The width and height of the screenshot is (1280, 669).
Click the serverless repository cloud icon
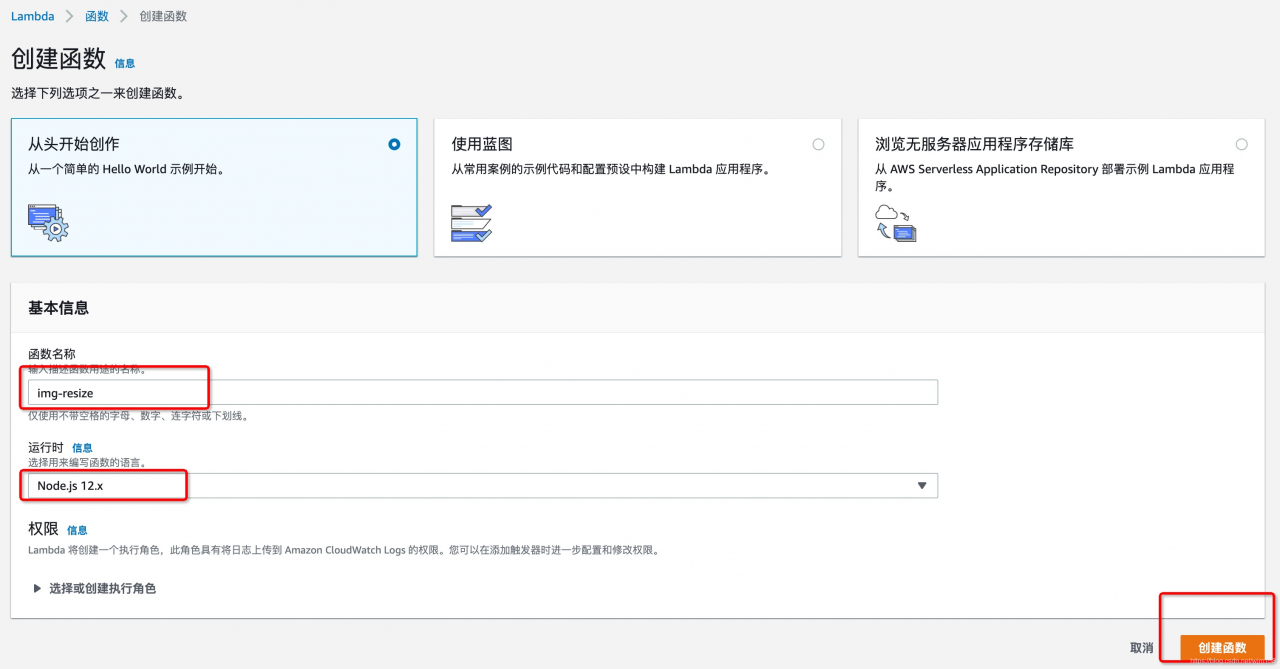[x=895, y=222]
